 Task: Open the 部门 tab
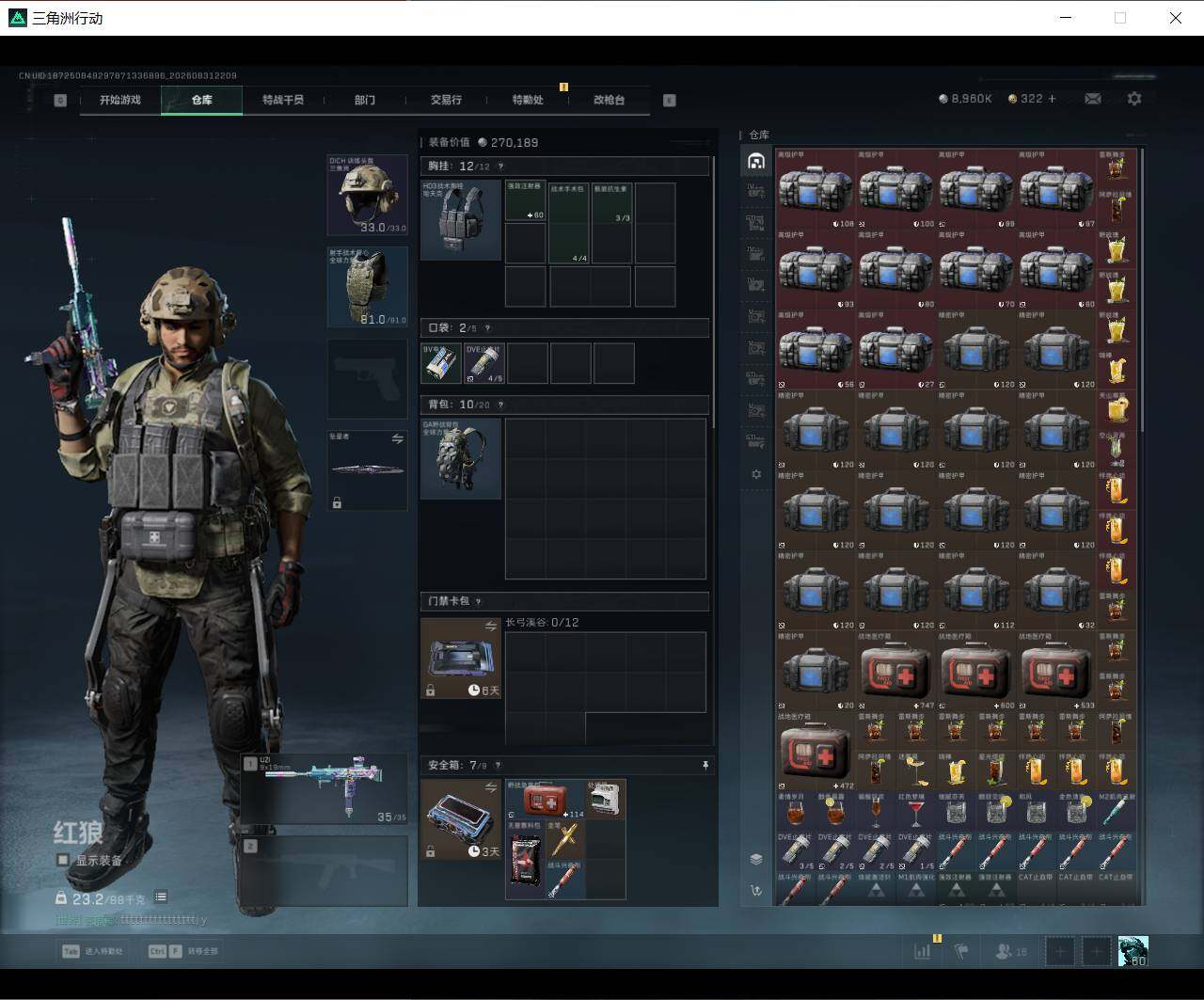coord(365,100)
